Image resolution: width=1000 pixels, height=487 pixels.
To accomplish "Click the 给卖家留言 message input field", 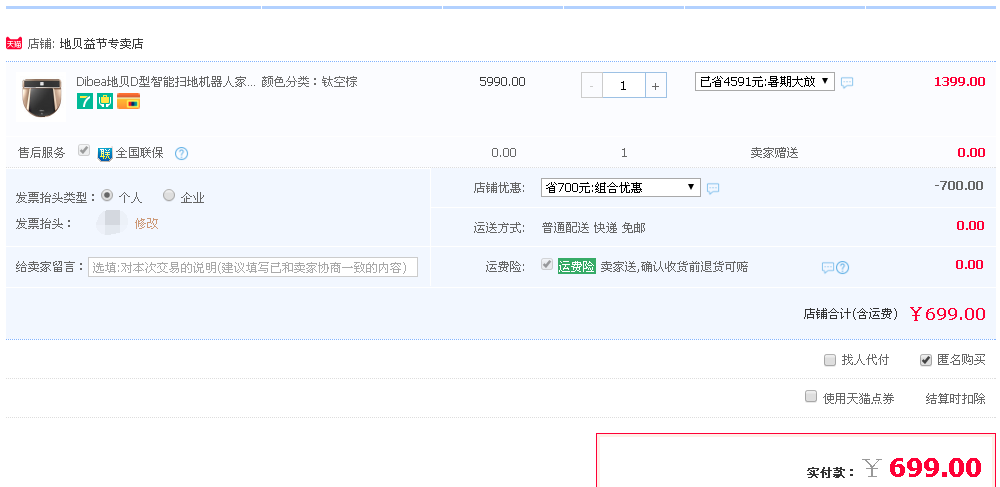I will [x=253, y=267].
